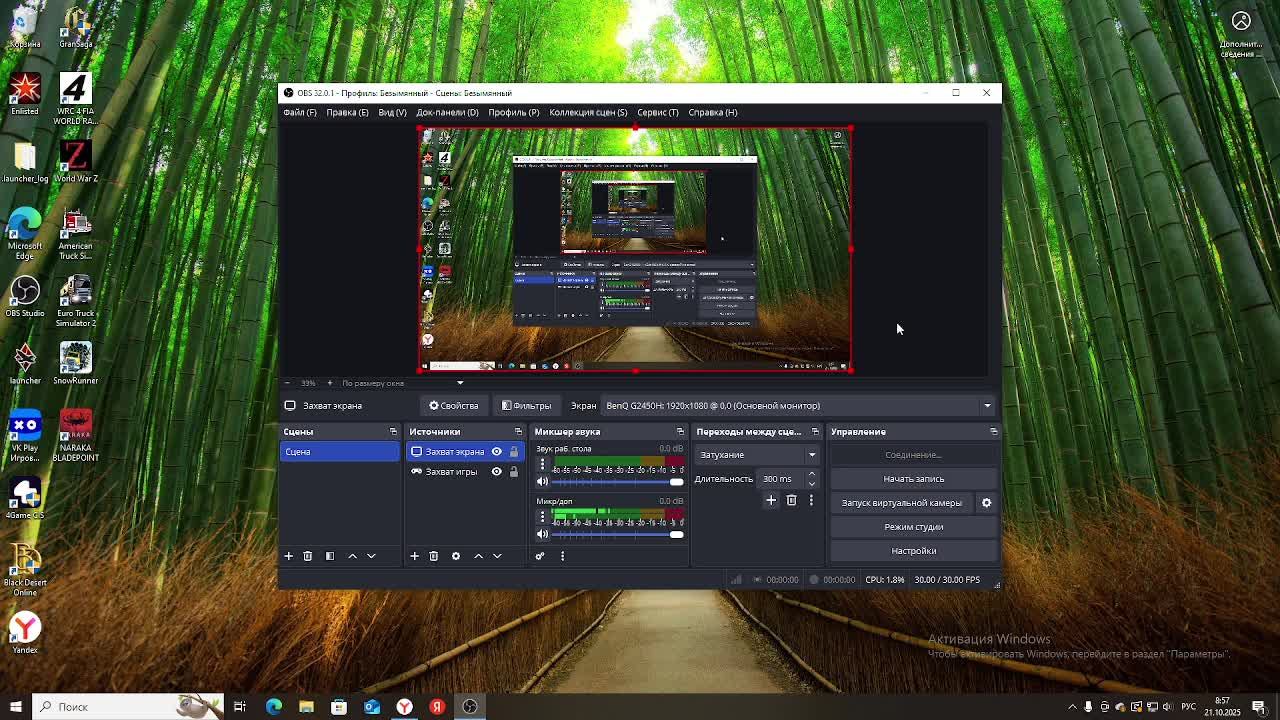The image size is (1280, 720).
Task: Decrease transition duration with the down arrow
Action: tap(811, 483)
